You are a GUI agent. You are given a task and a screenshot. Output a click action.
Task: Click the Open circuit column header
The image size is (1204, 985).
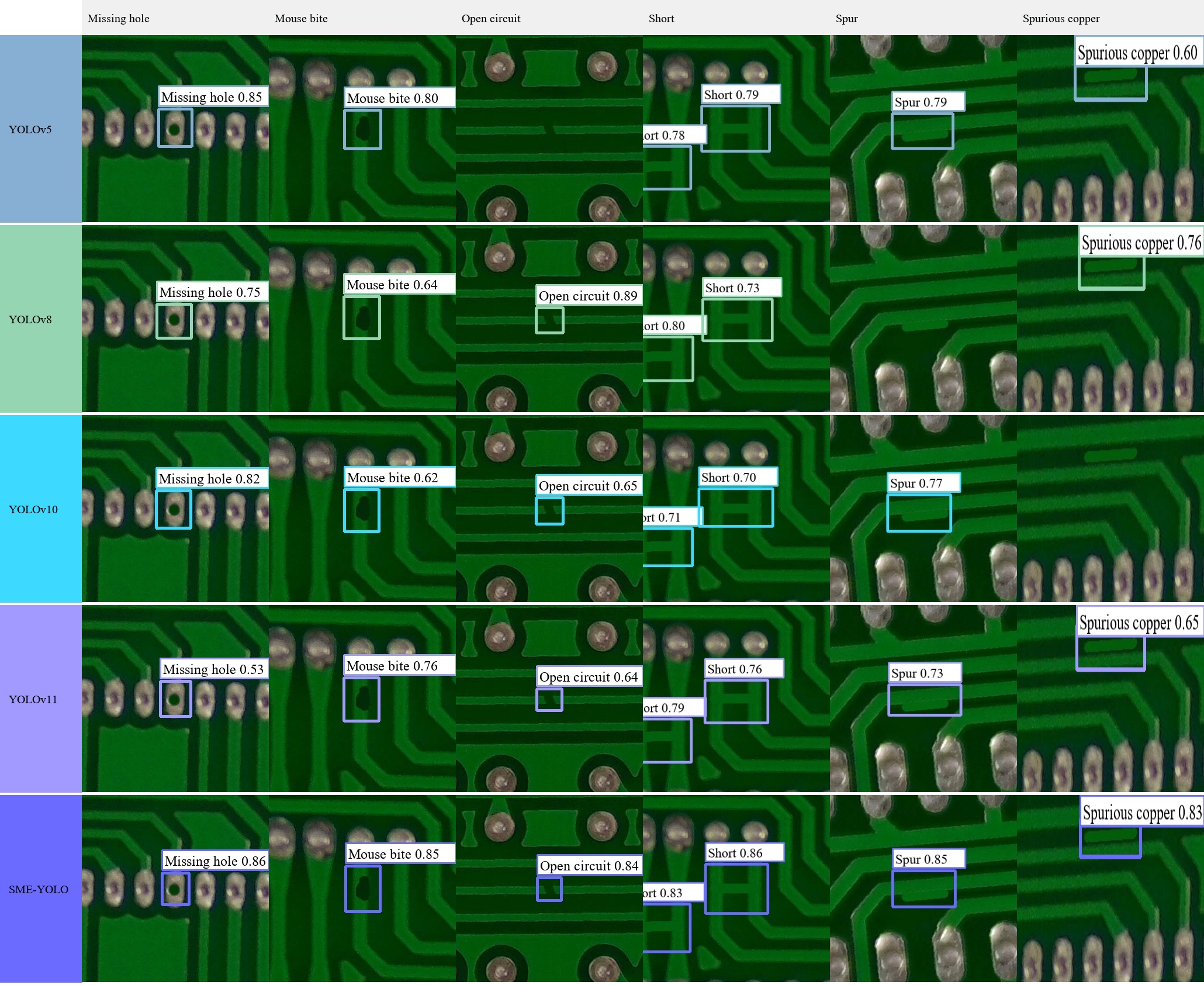coord(491,18)
